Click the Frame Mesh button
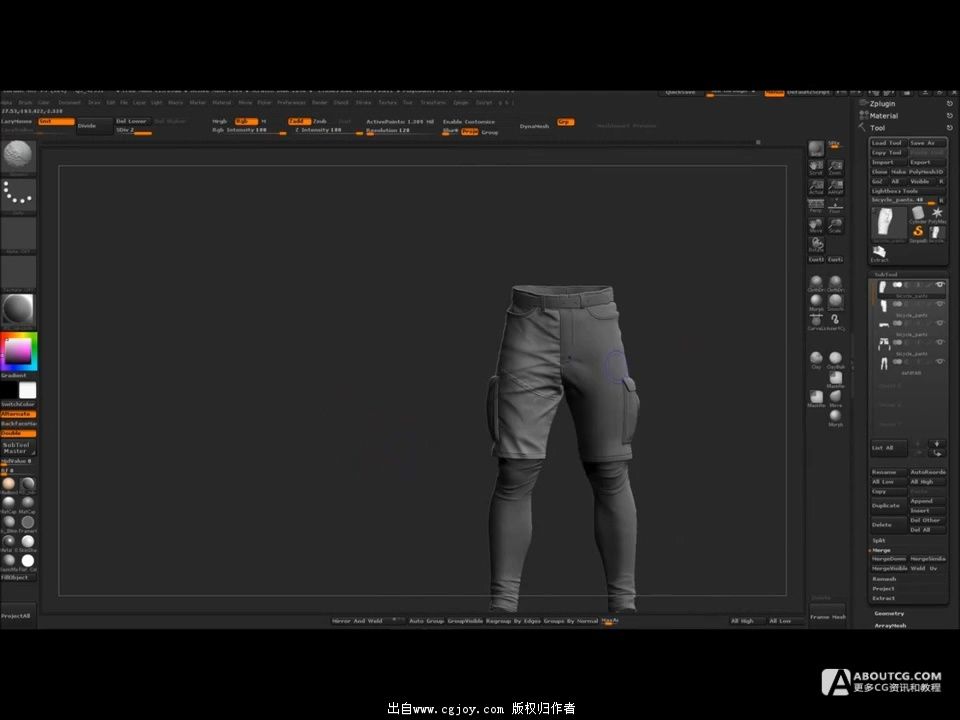This screenshot has width=960, height=720. coord(828,617)
